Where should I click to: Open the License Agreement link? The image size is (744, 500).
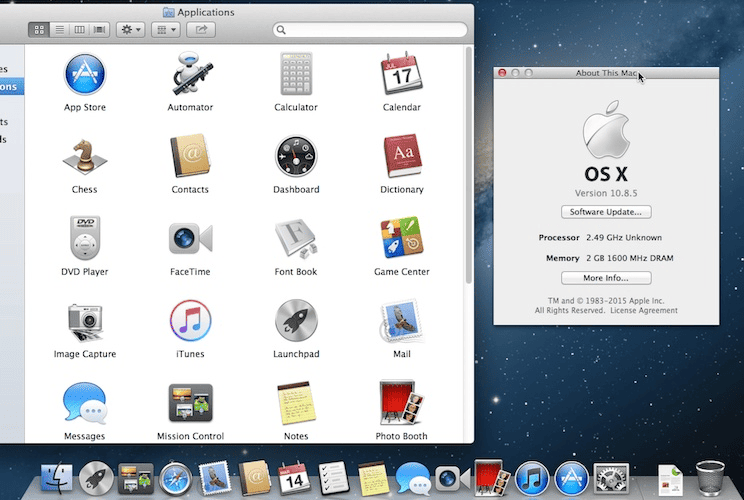tap(646, 311)
